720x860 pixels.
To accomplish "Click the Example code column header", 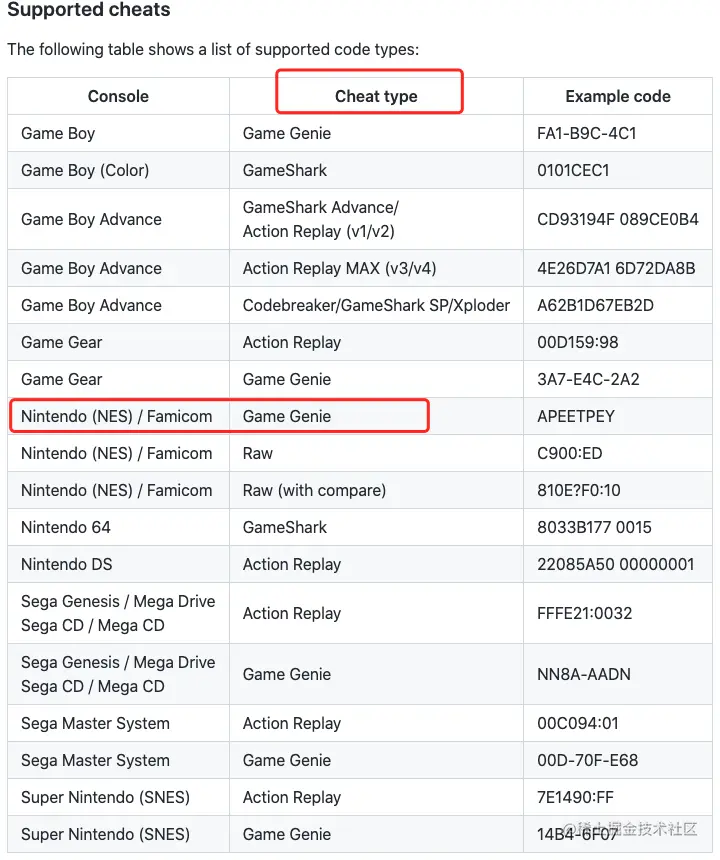I will tap(618, 97).
